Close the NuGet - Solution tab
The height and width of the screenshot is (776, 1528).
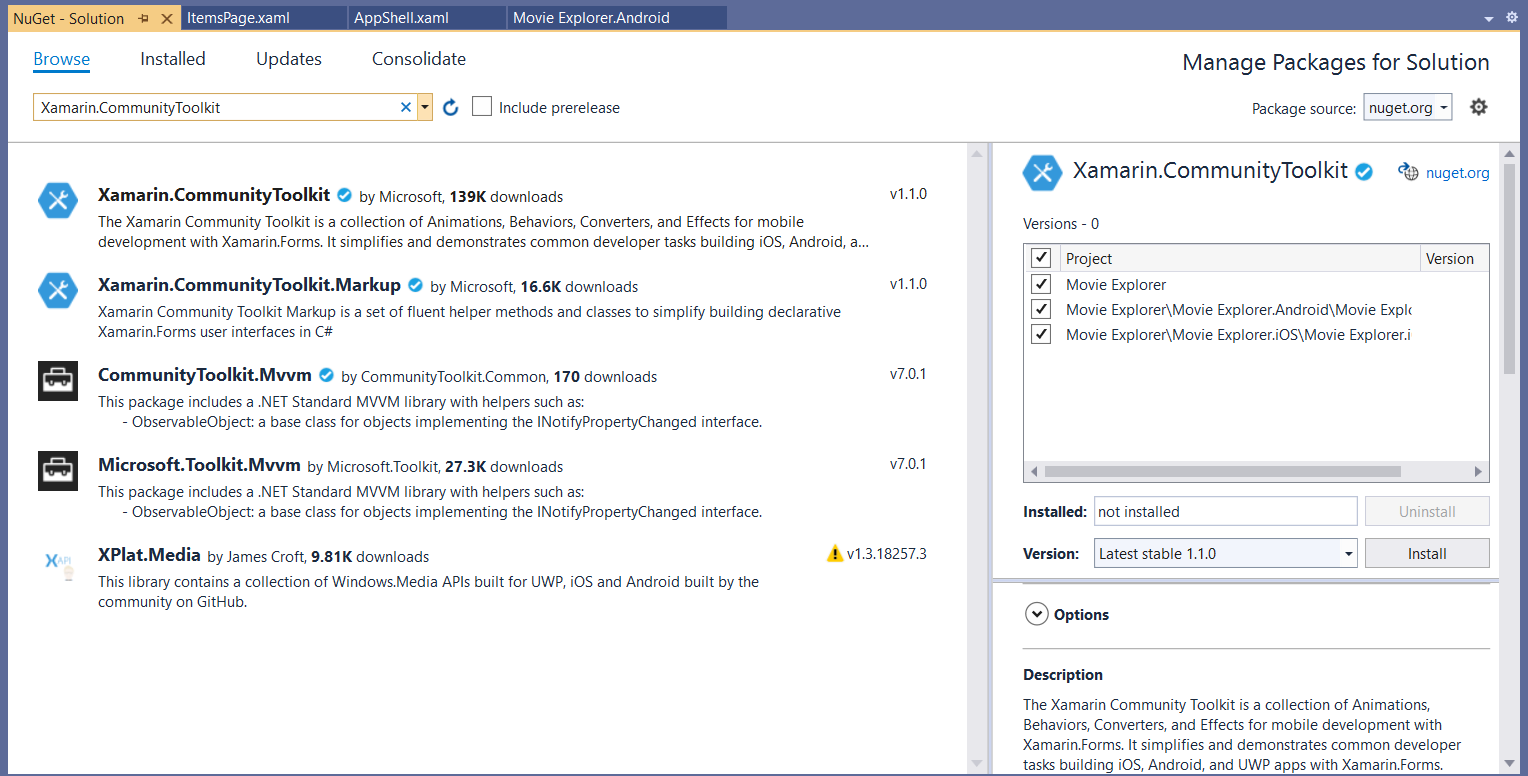(x=166, y=18)
